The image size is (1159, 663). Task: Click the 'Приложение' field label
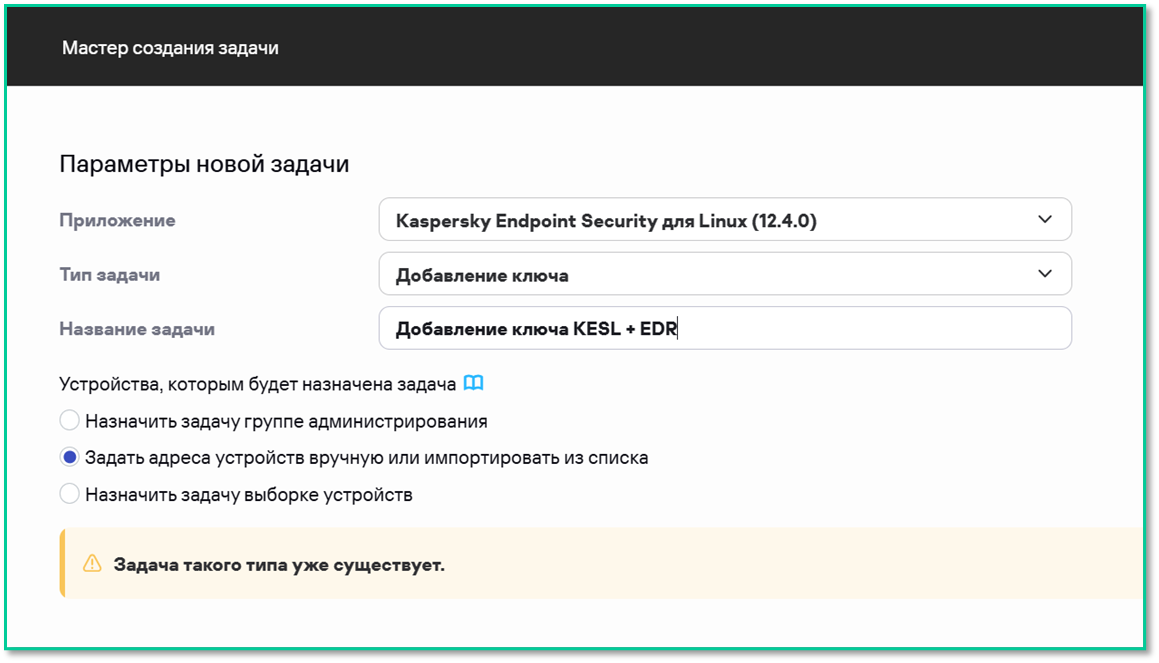[x=118, y=220]
